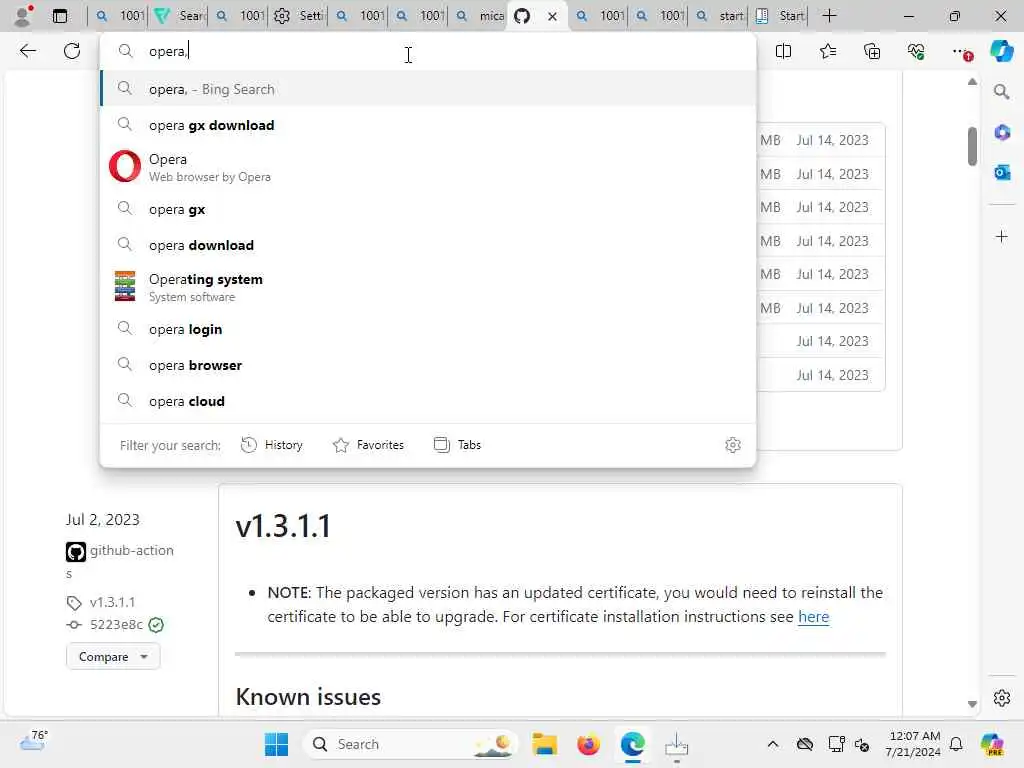Click the network status tray icon
This screenshot has height=768, width=1024.
836,744
